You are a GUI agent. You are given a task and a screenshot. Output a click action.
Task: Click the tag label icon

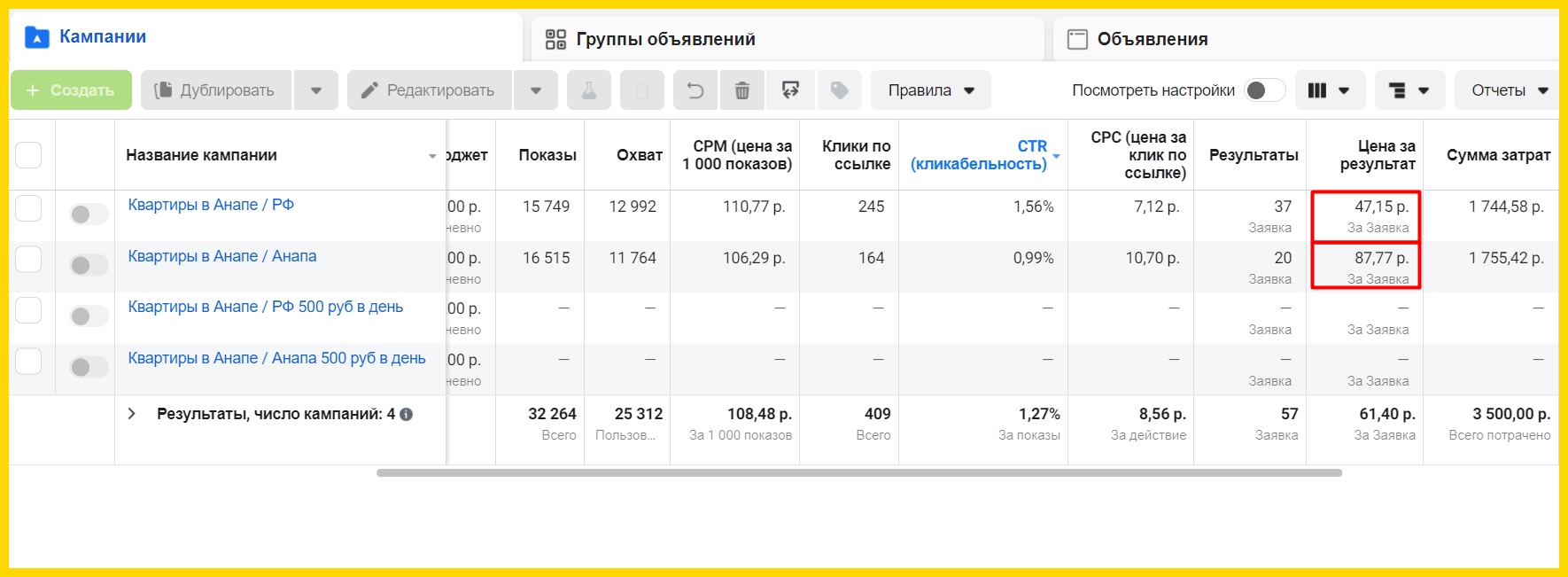coord(839,90)
